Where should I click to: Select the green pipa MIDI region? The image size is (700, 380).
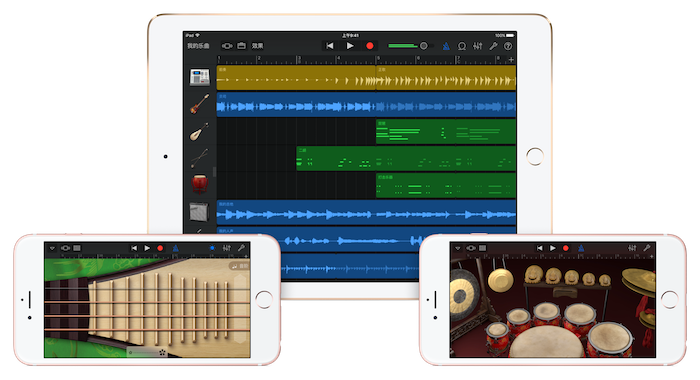tap(446, 131)
